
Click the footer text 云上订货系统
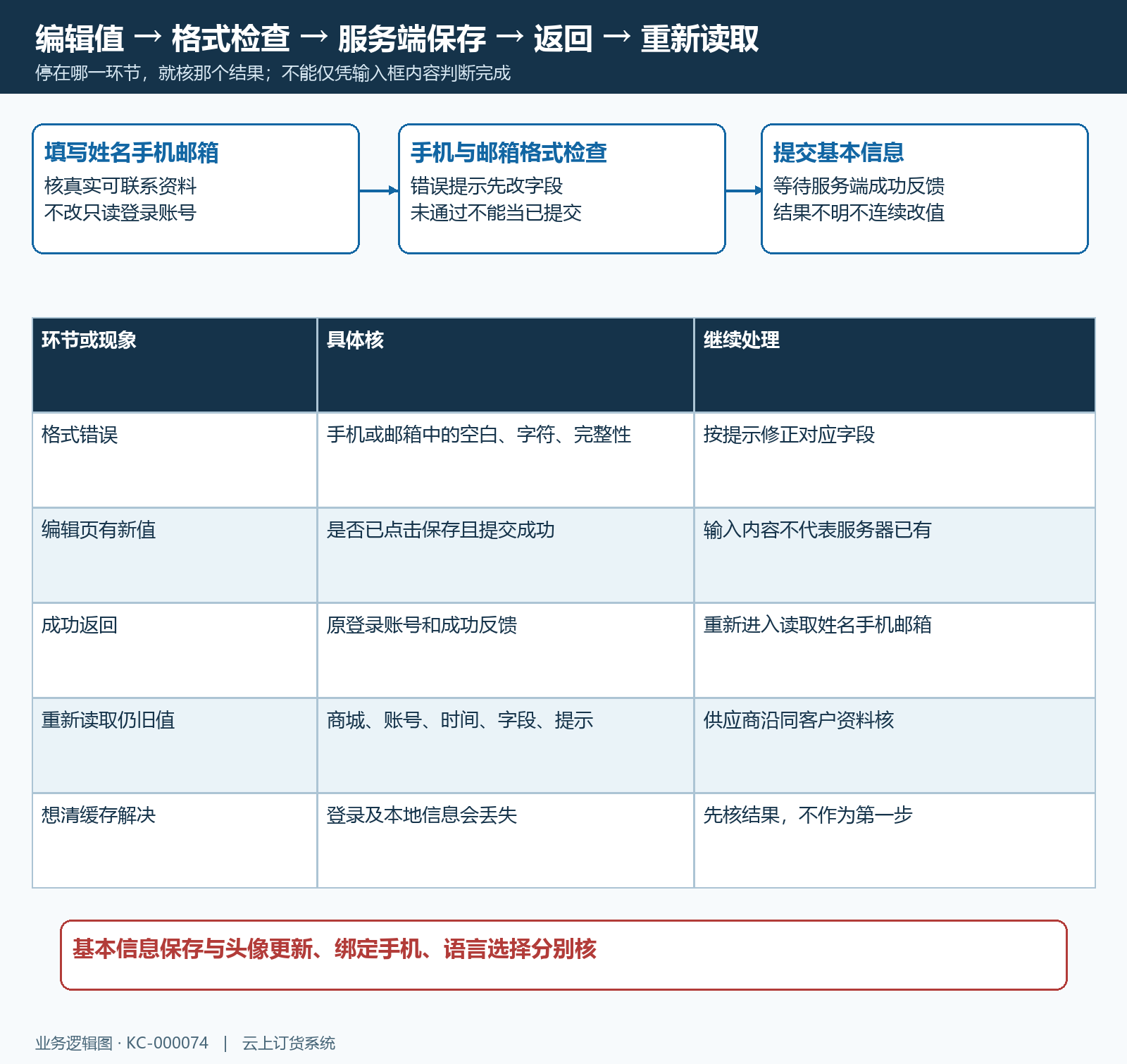tap(289, 1043)
